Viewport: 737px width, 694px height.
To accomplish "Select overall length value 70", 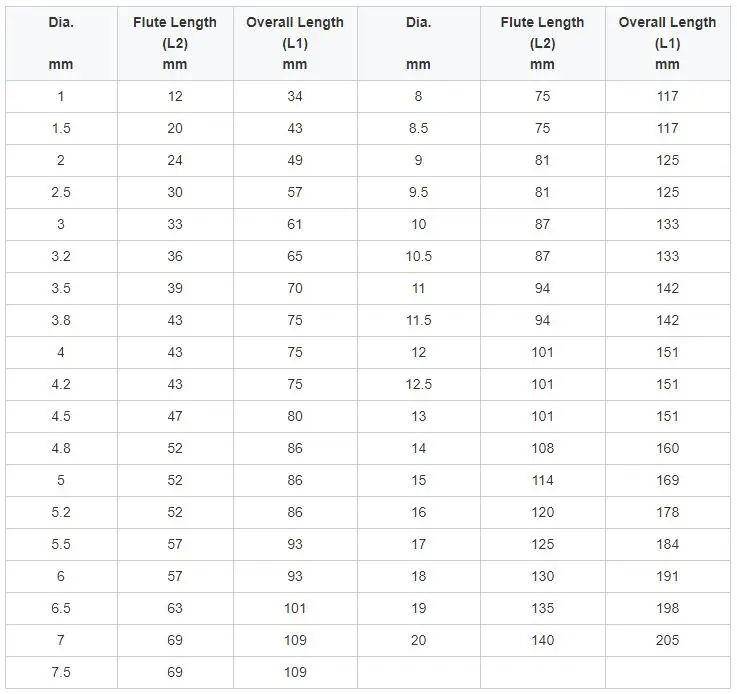I will click(x=295, y=288).
